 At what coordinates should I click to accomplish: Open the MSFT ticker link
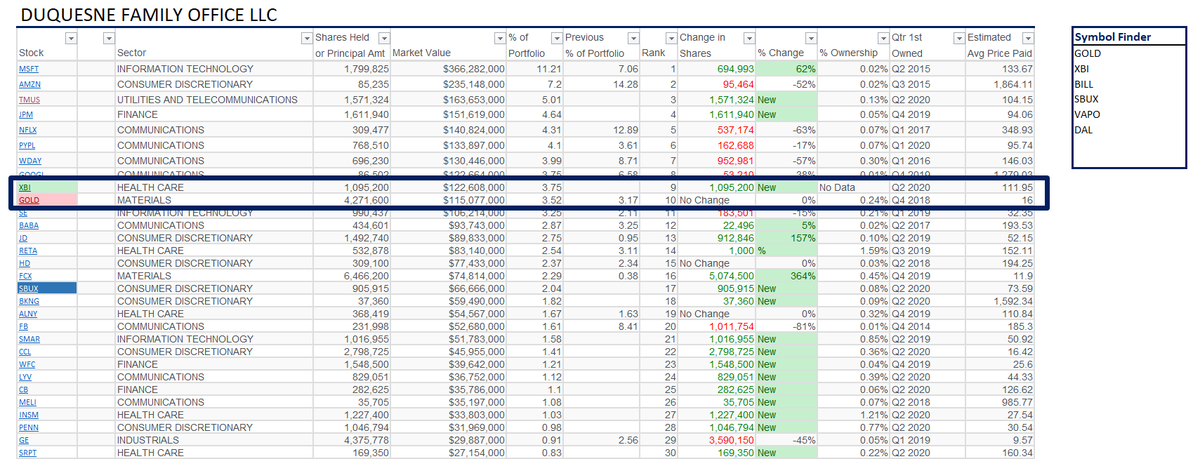[x=27, y=69]
